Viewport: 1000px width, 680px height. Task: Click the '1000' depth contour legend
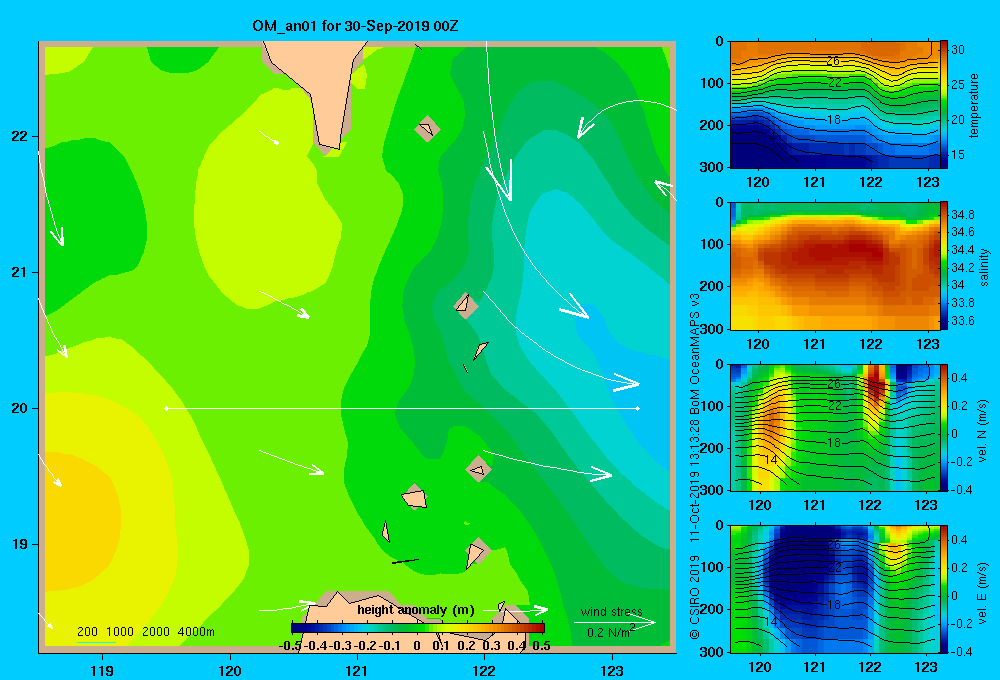tap(119, 632)
